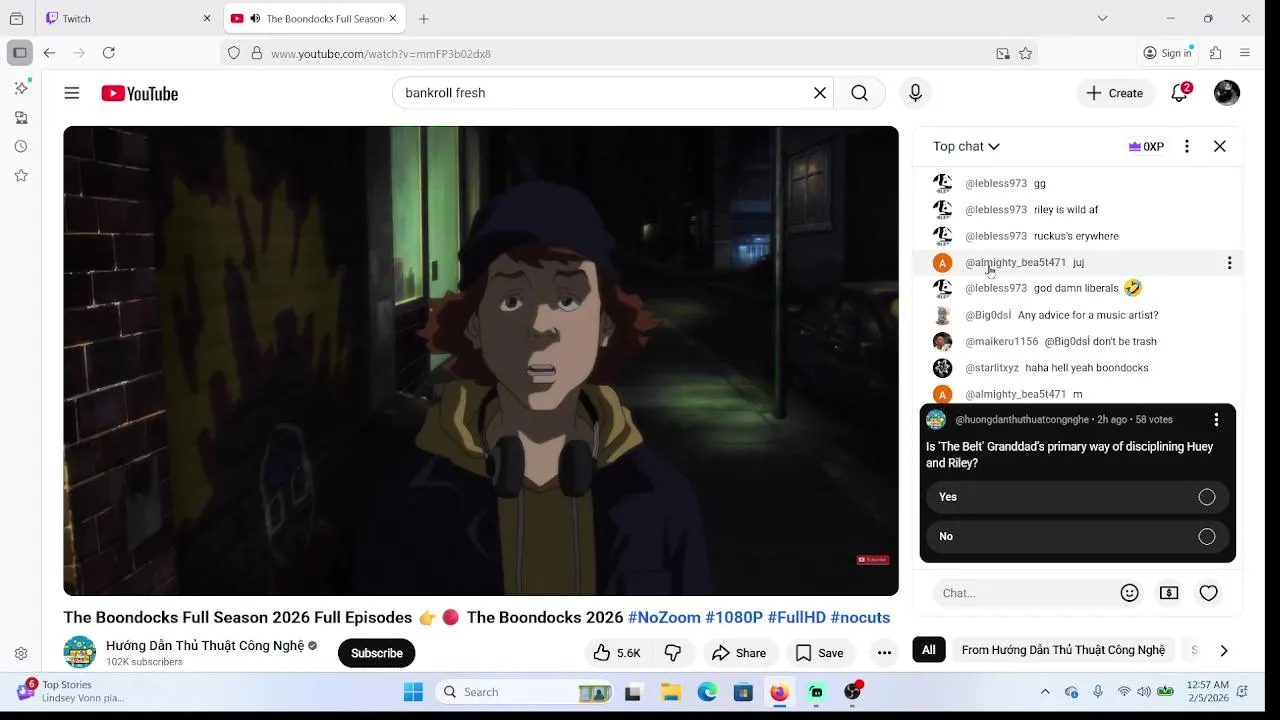Viewport: 1280px width, 720px height.
Task: Open the #1080P hashtag link
Action: coord(734,618)
